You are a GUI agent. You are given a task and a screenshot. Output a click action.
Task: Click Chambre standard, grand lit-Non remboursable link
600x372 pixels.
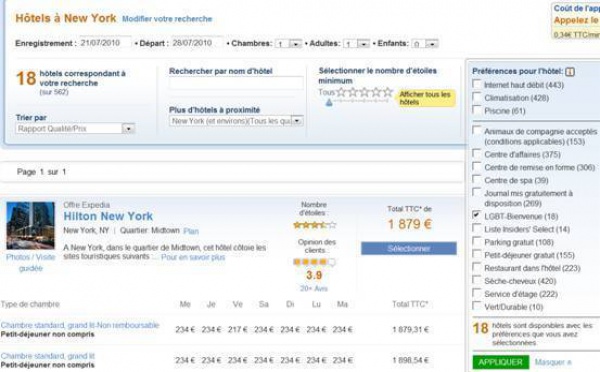click(80, 325)
